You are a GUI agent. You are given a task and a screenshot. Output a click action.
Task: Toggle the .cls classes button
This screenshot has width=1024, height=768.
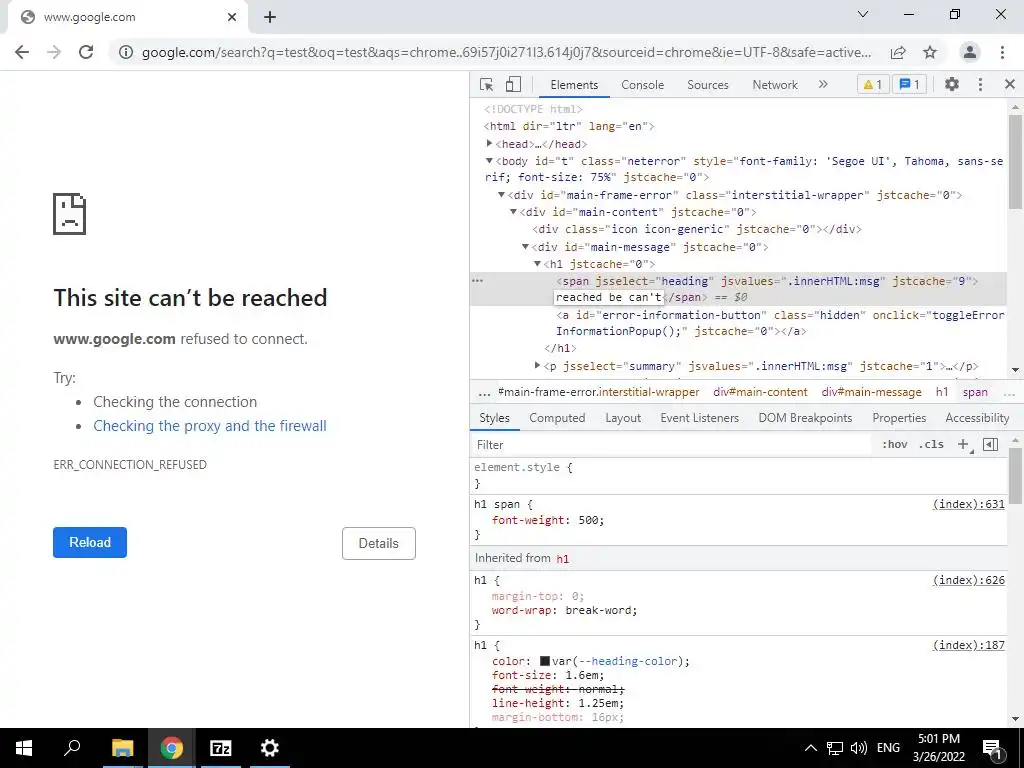[x=931, y=445]
